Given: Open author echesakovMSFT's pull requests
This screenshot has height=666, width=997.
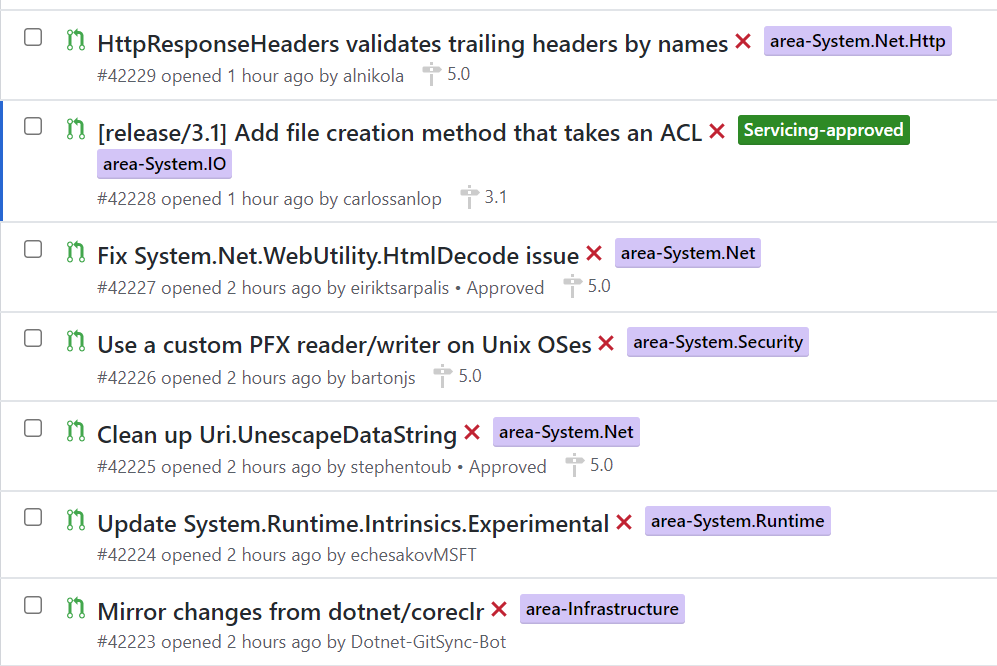Looking at the screenshot, I should (413, 555).
